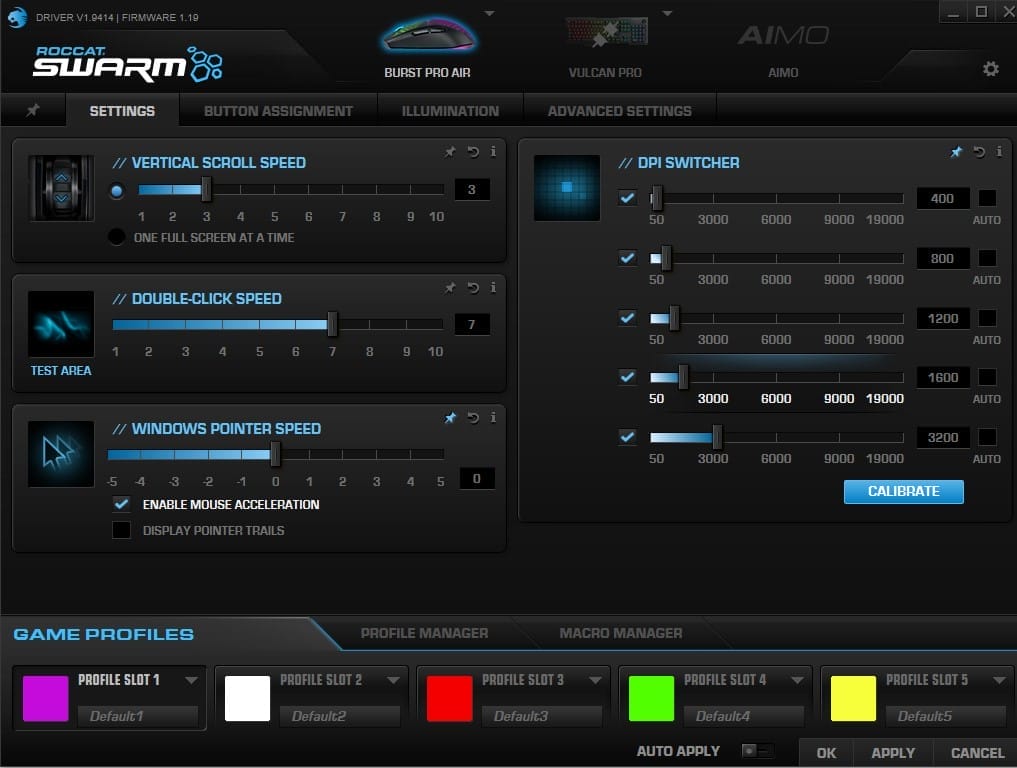This screenshot has width=1017, height=768.
Task: Open the Illumination tab
Action: 450,111
